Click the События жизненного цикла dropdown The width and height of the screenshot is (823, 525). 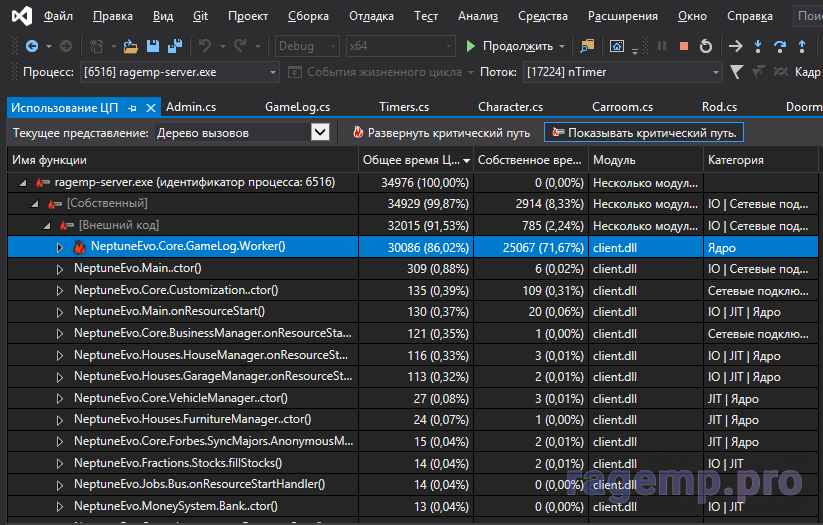381,72
